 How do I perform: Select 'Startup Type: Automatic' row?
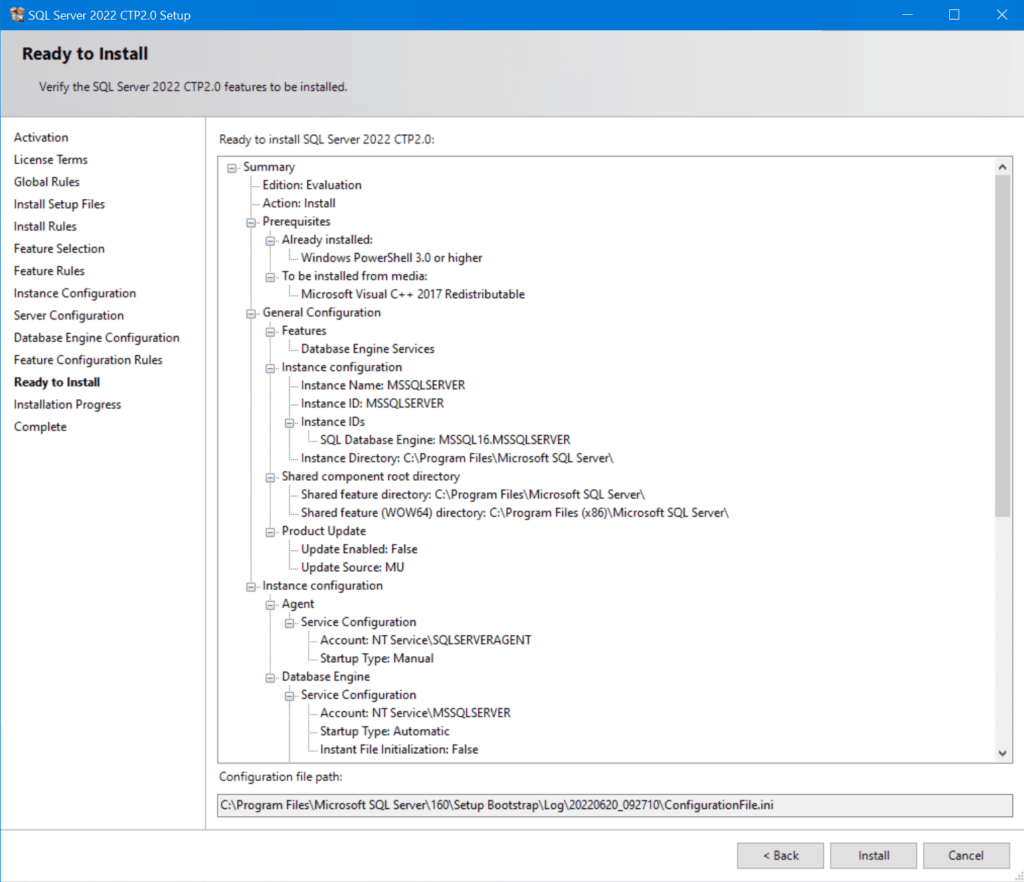point(385,731)
